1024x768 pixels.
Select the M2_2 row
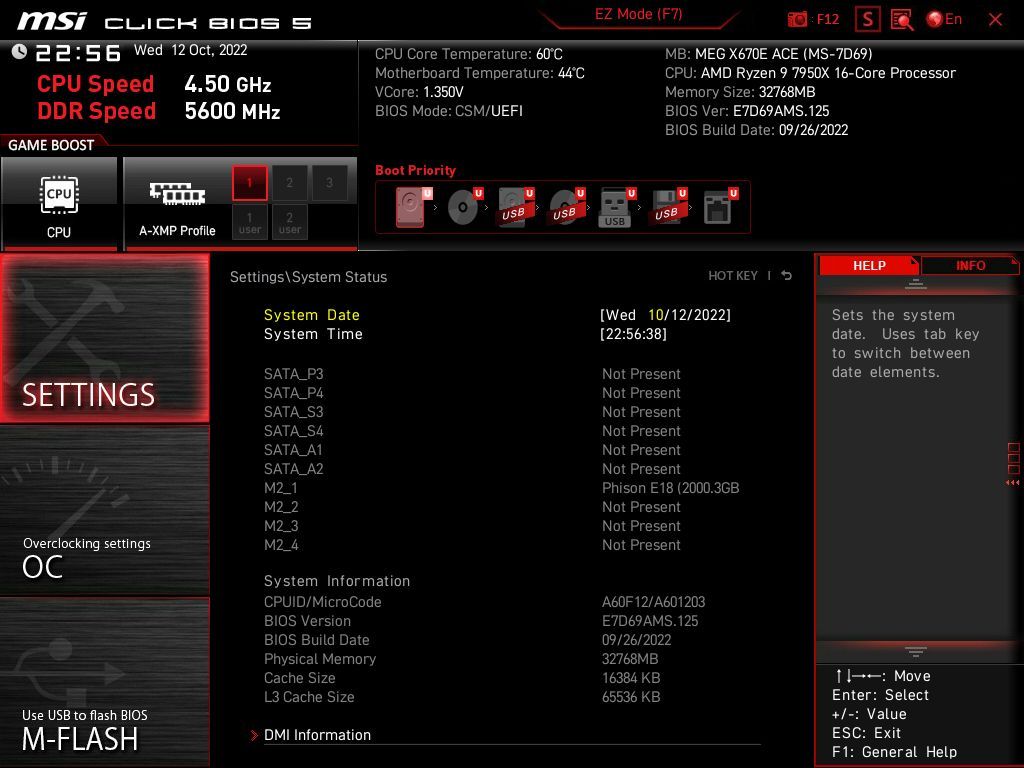pos(472,507)
